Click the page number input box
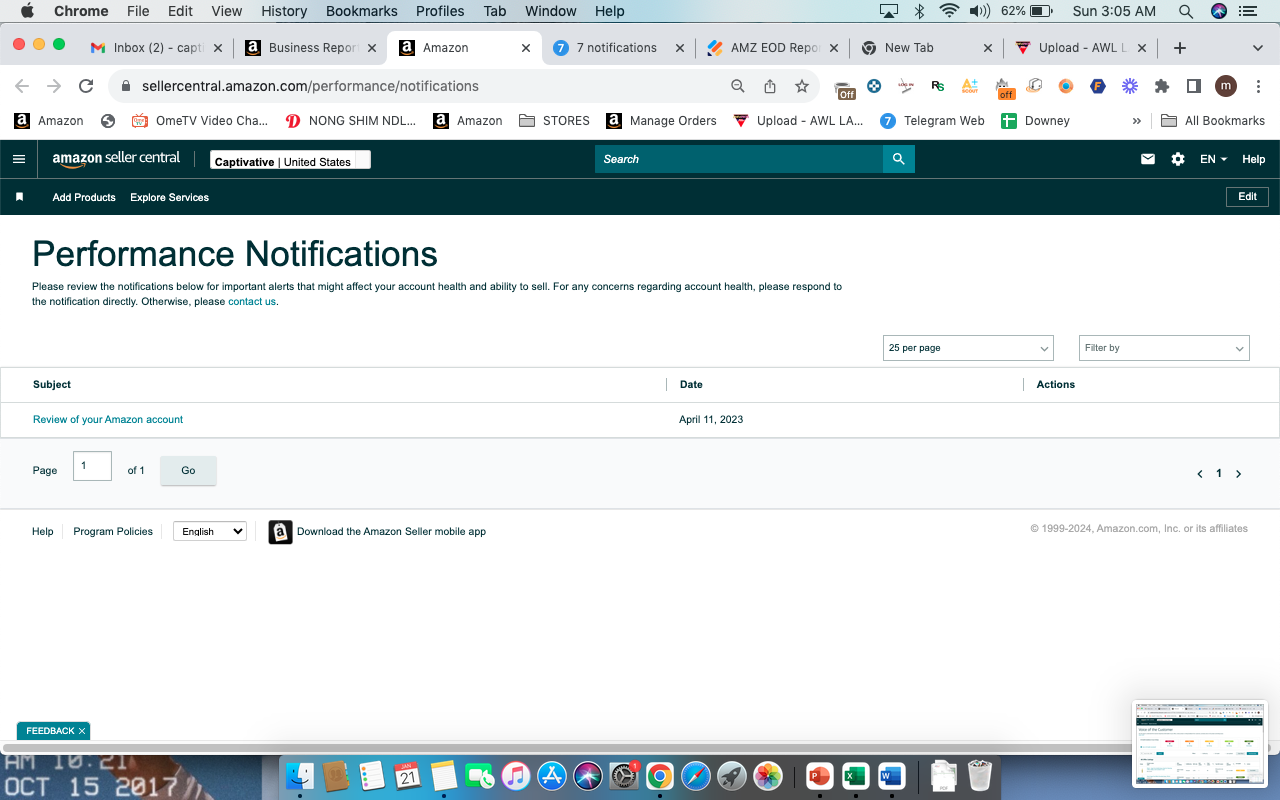1280x800 pixels. pyautogui.click(x=92, y=466)
